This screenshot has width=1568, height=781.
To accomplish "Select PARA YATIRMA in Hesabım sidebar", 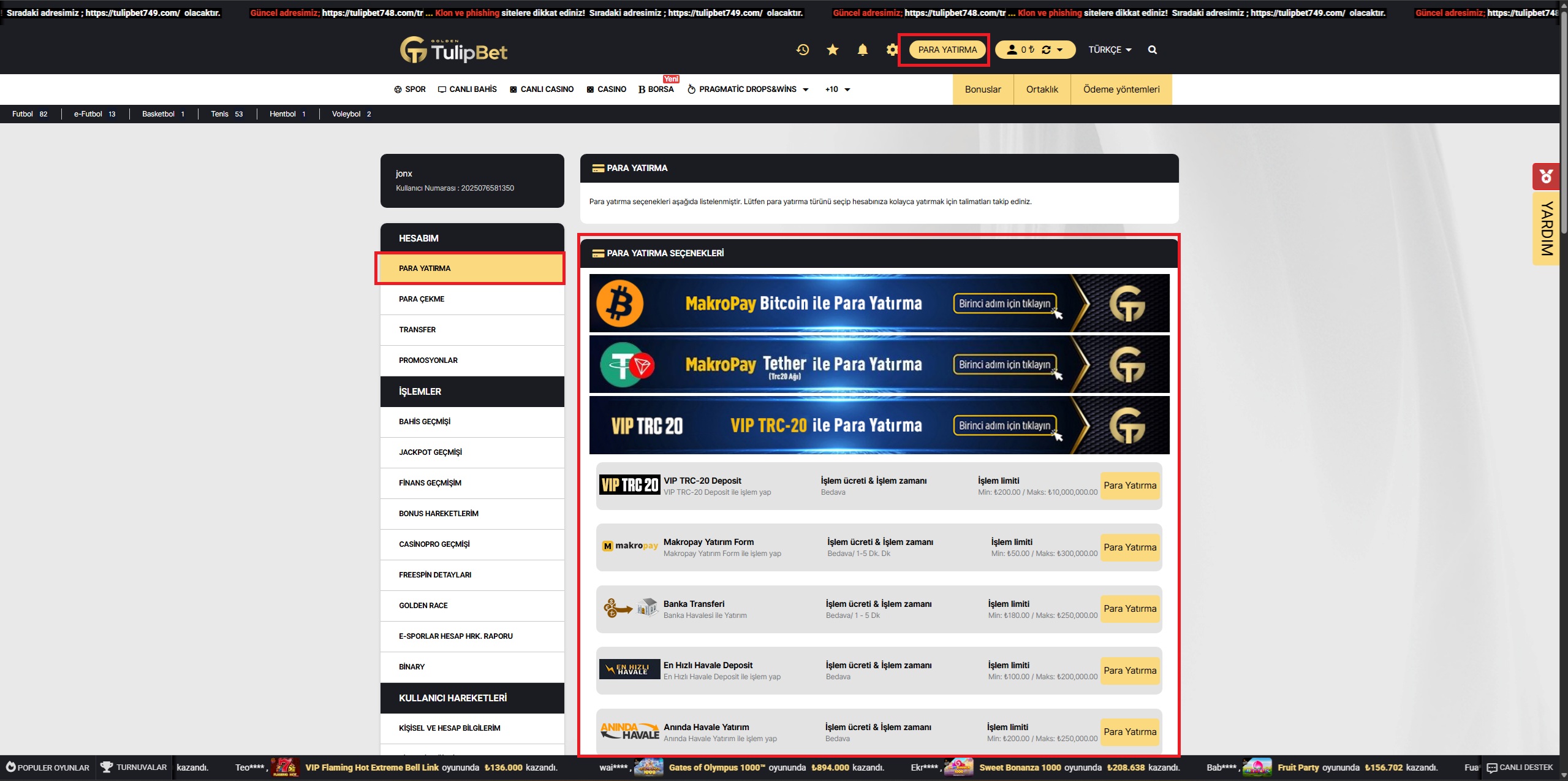I will (472, 269).
